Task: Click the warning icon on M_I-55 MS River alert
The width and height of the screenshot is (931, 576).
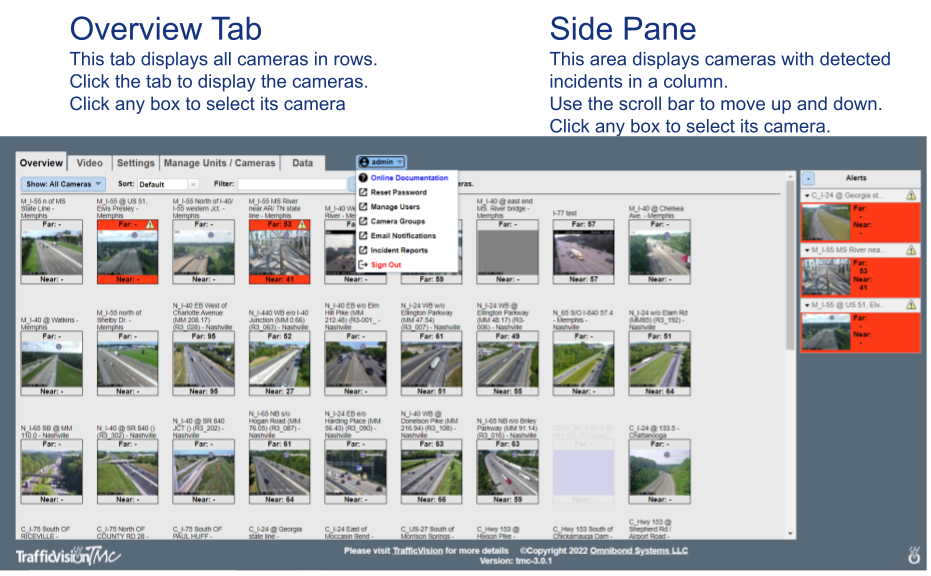Action: click(x=911, y=250)
